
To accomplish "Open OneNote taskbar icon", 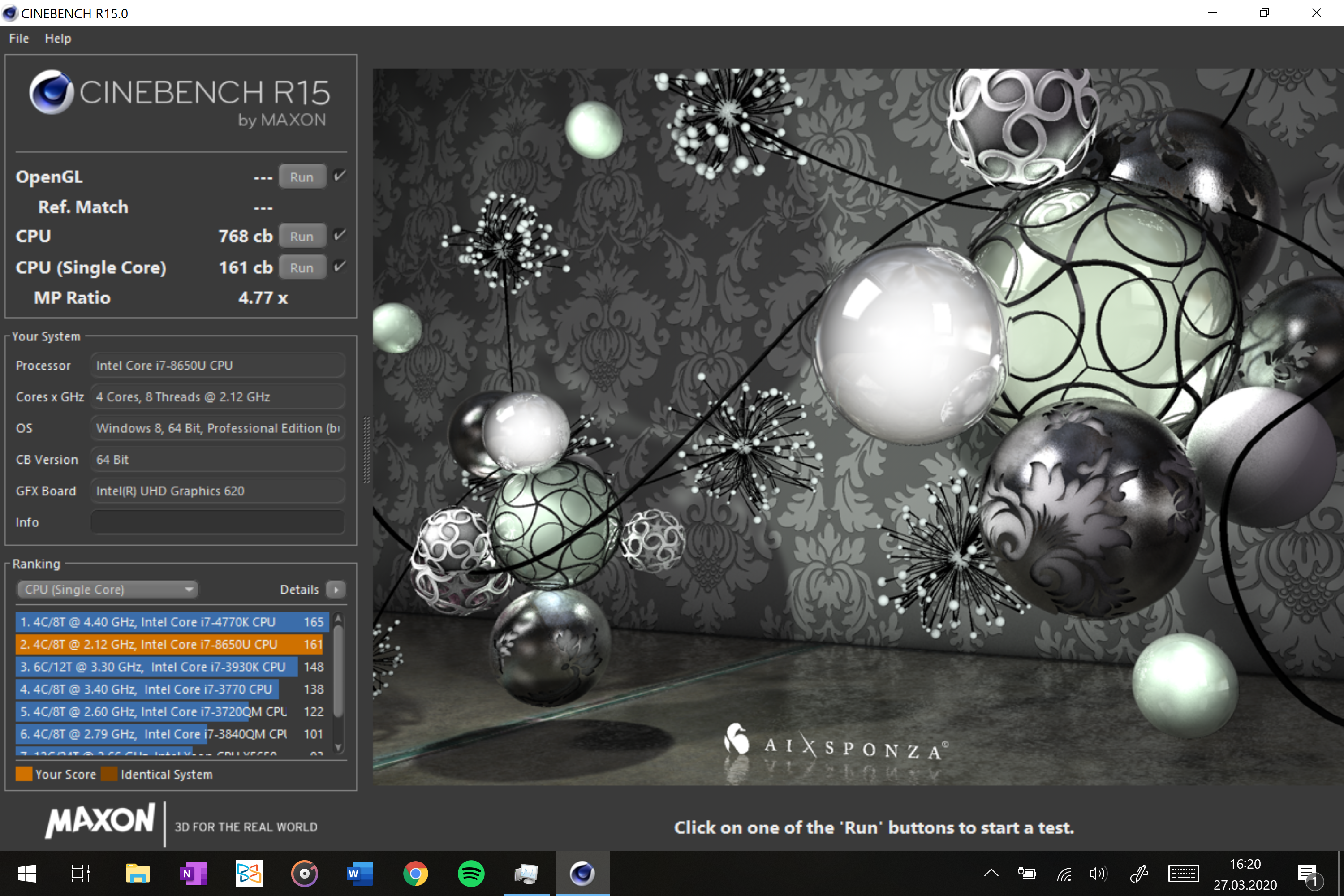I will (x=193, y=873).
